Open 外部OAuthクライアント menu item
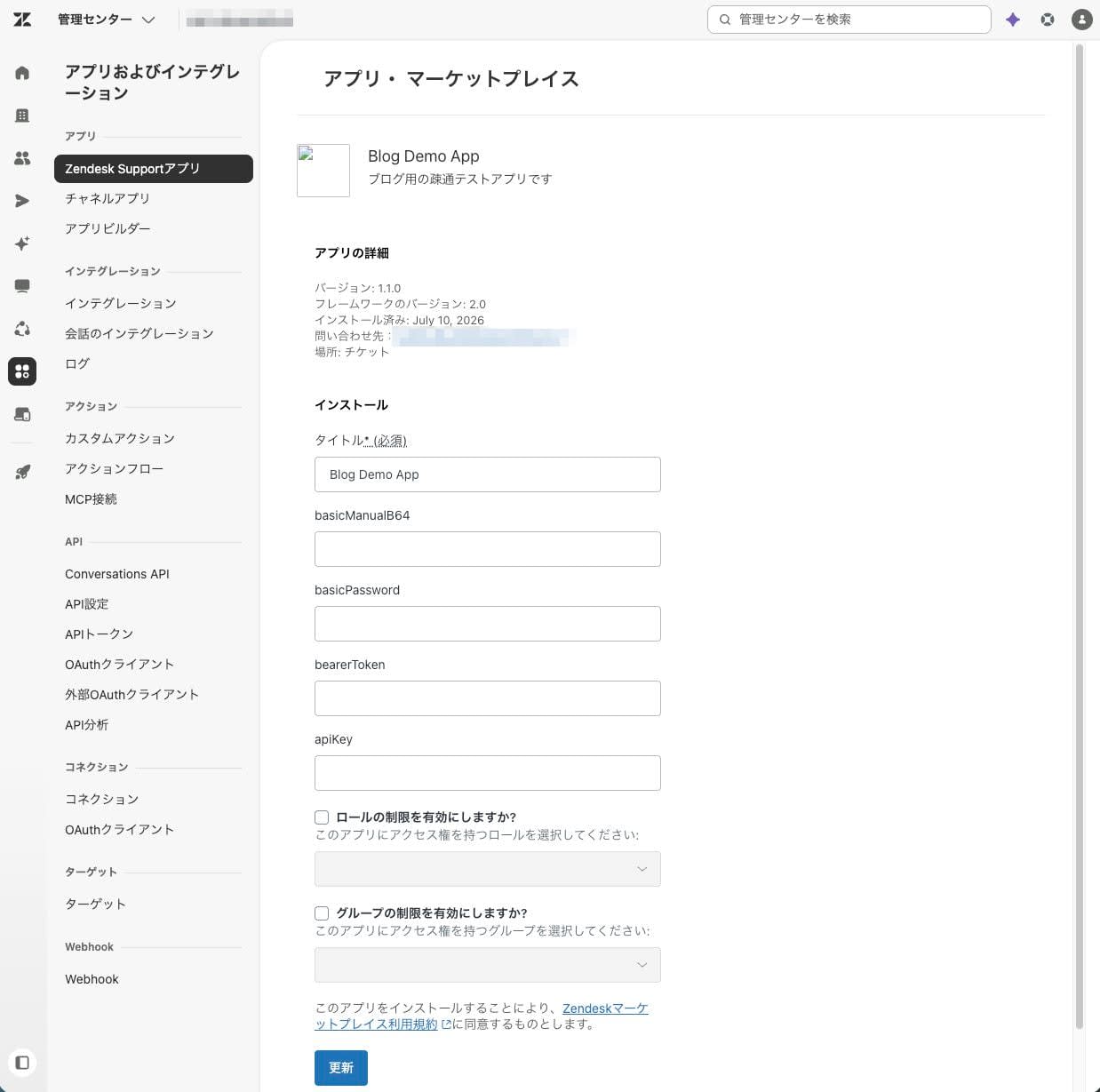The width and height of the screenshot is (1100, 1092). (132, 695)
